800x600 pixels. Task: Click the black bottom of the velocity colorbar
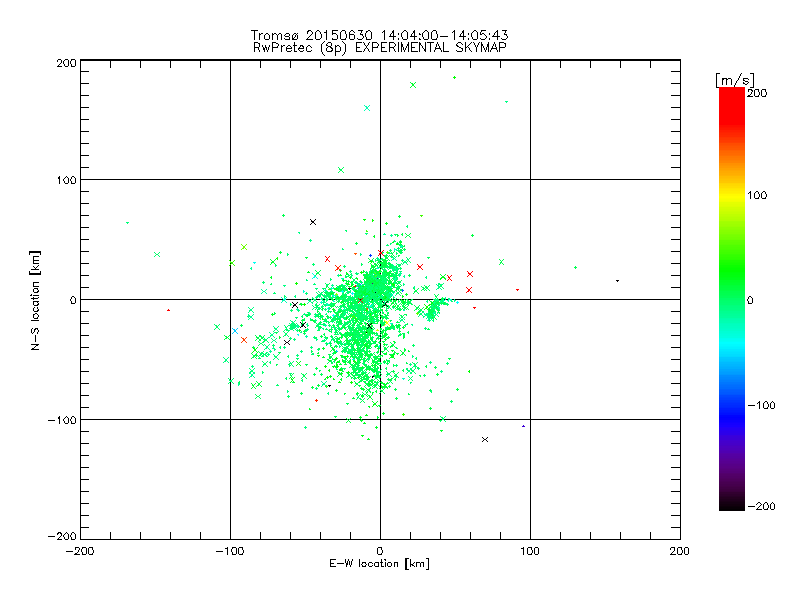pos(732,503)
